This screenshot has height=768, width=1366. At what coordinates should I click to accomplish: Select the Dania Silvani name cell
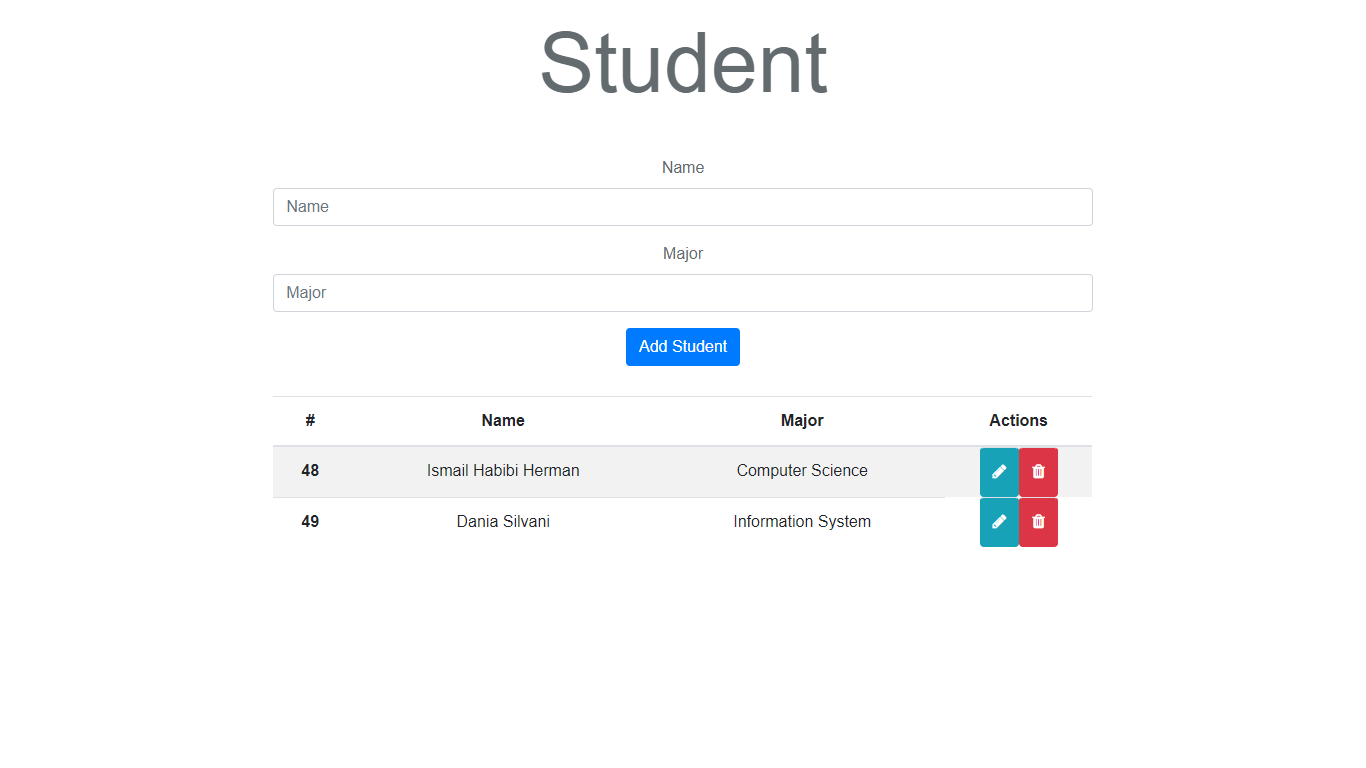point(503,522)
